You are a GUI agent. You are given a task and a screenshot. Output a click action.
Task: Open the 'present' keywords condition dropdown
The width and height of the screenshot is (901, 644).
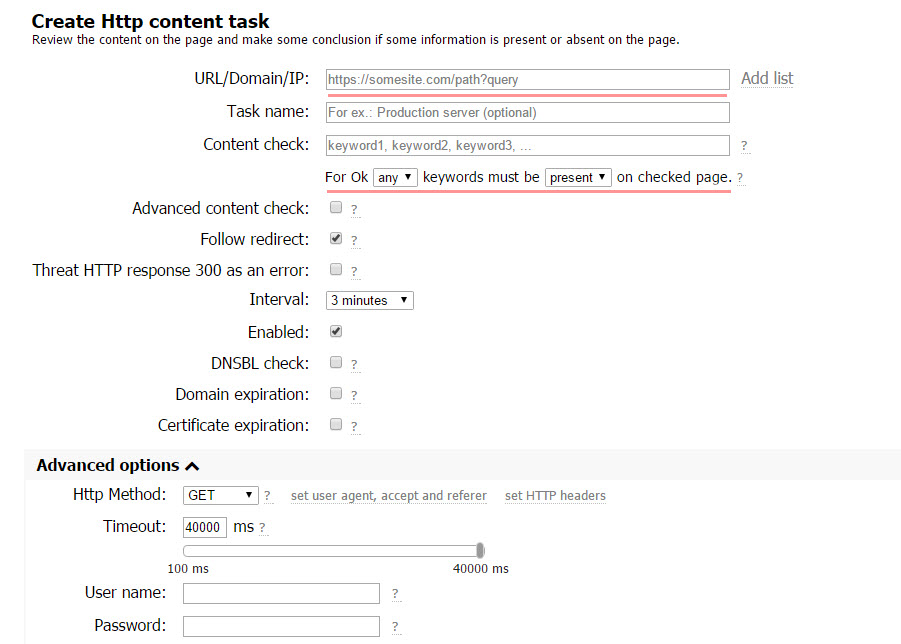point(578,178)
